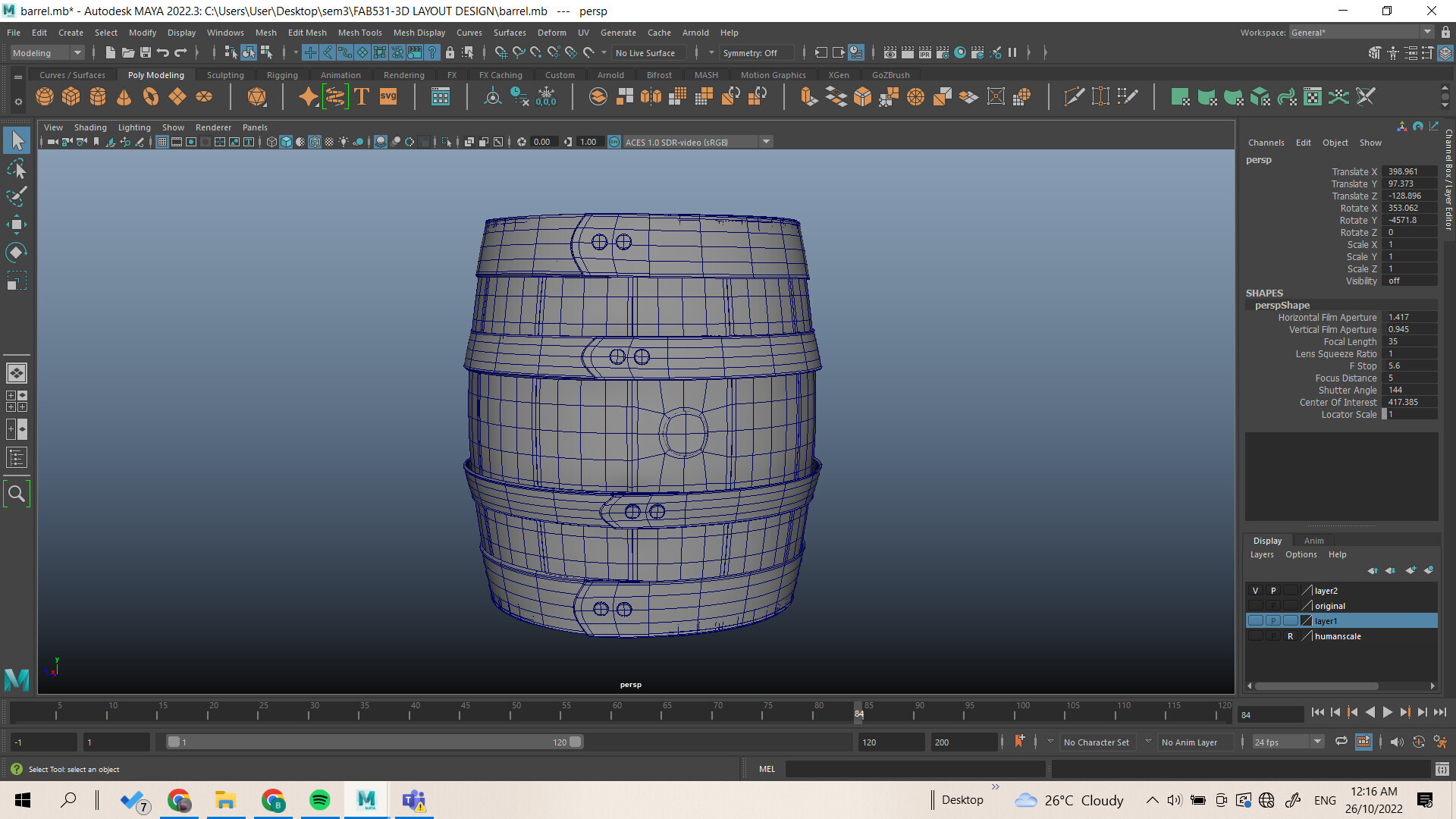Expand the 24 fps frame rate dropdown
This screenshot has height=819, width=1456.
[x=1318, y=742]
